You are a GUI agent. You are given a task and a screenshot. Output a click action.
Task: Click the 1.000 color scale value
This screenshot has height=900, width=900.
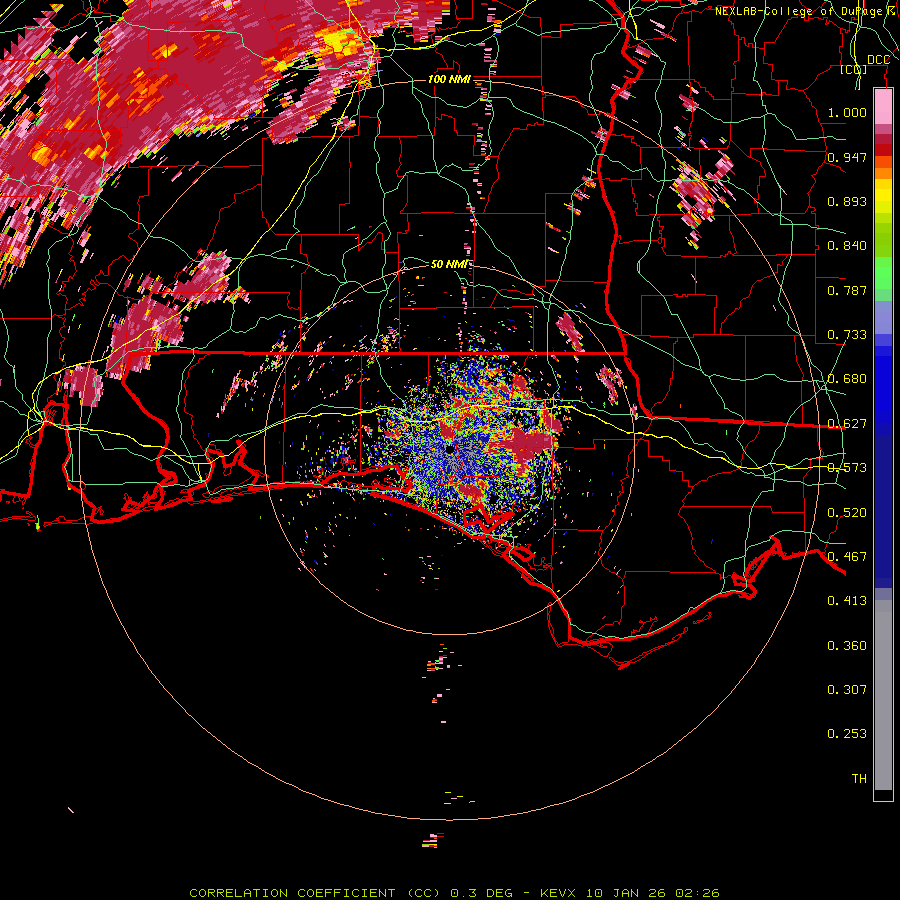tap(847, 112)
